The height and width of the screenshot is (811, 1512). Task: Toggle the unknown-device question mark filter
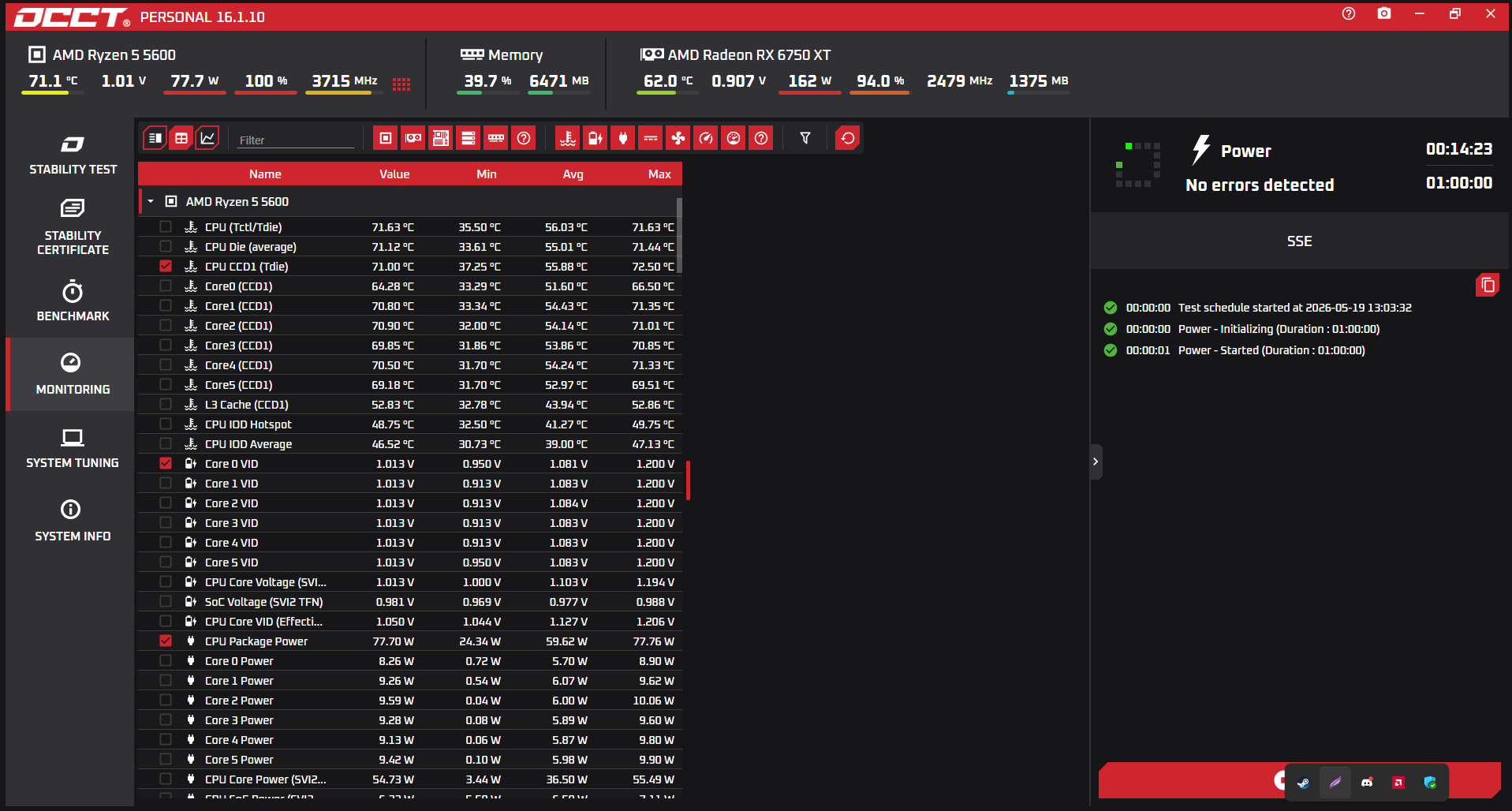[x=524, y=138]
